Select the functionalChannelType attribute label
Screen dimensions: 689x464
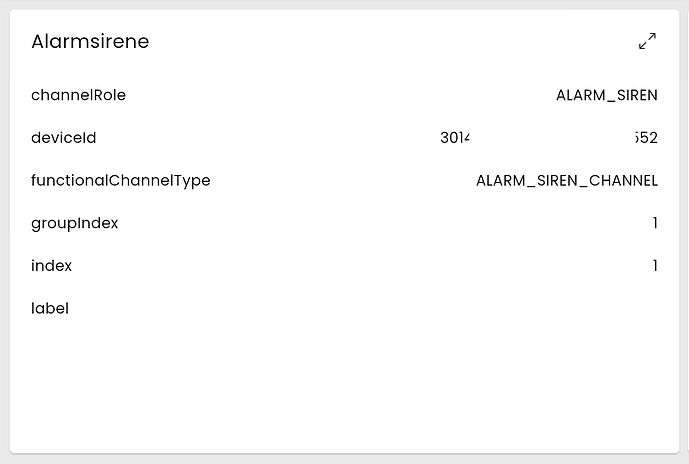point(120,181)
